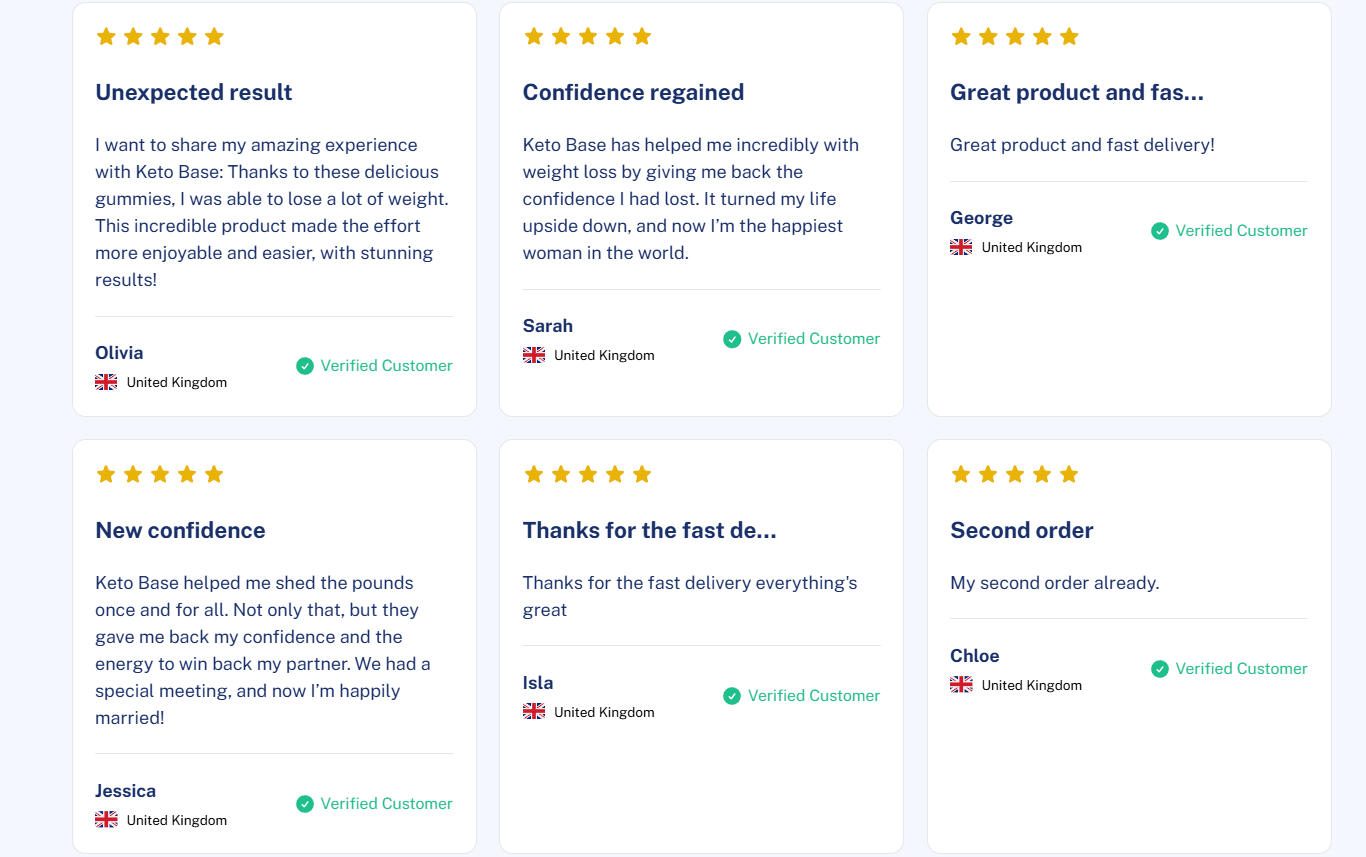Click the "Confidence regained" review title
Image resolution: width=1366 pixels, height=857 pixels.
click(633, 92)
